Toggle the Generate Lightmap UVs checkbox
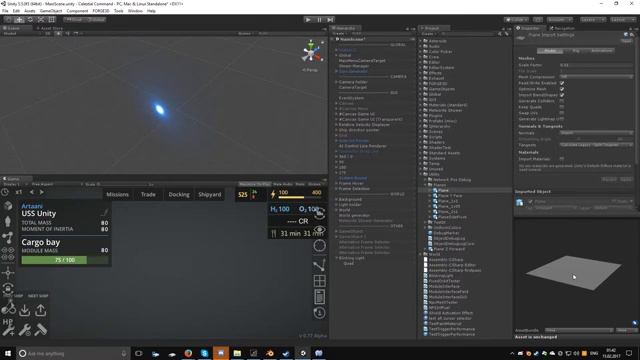This screenshot has height=360, width=640. pyautogui.click(x=562, y=119)
